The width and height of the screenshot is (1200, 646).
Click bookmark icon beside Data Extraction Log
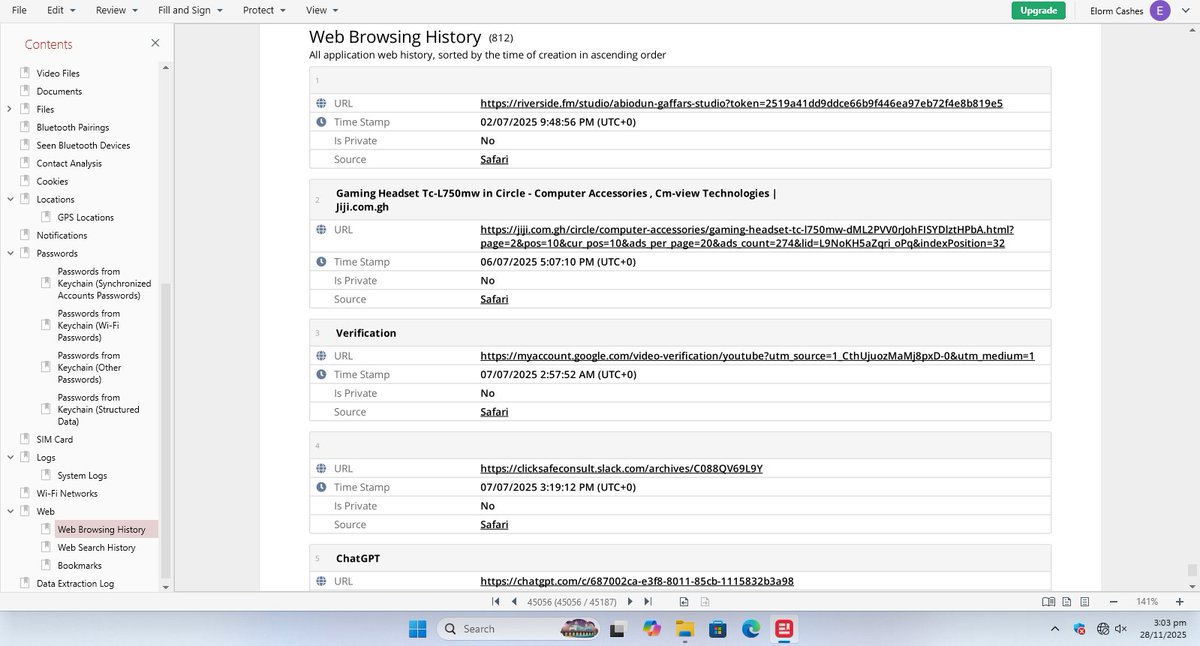(25, 583)
